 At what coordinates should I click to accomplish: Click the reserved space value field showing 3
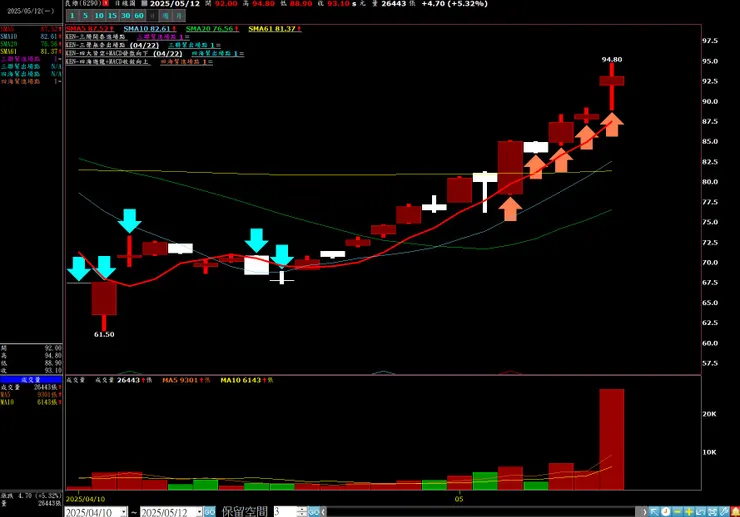click(x=285, y=512)
